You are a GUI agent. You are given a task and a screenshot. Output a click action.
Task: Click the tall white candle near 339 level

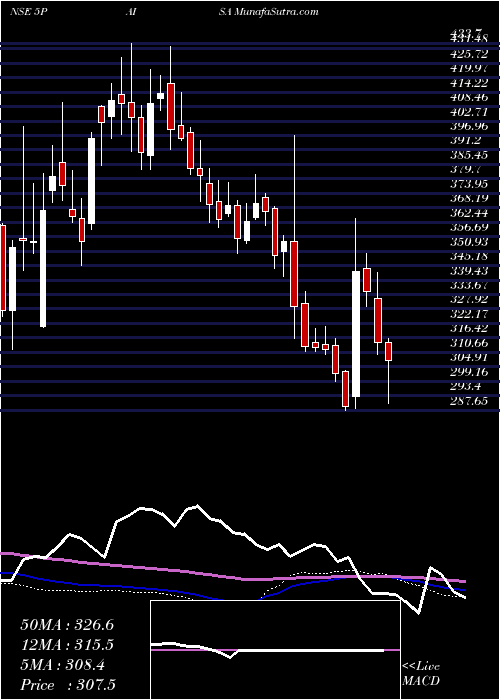click(x=356, y=334)
